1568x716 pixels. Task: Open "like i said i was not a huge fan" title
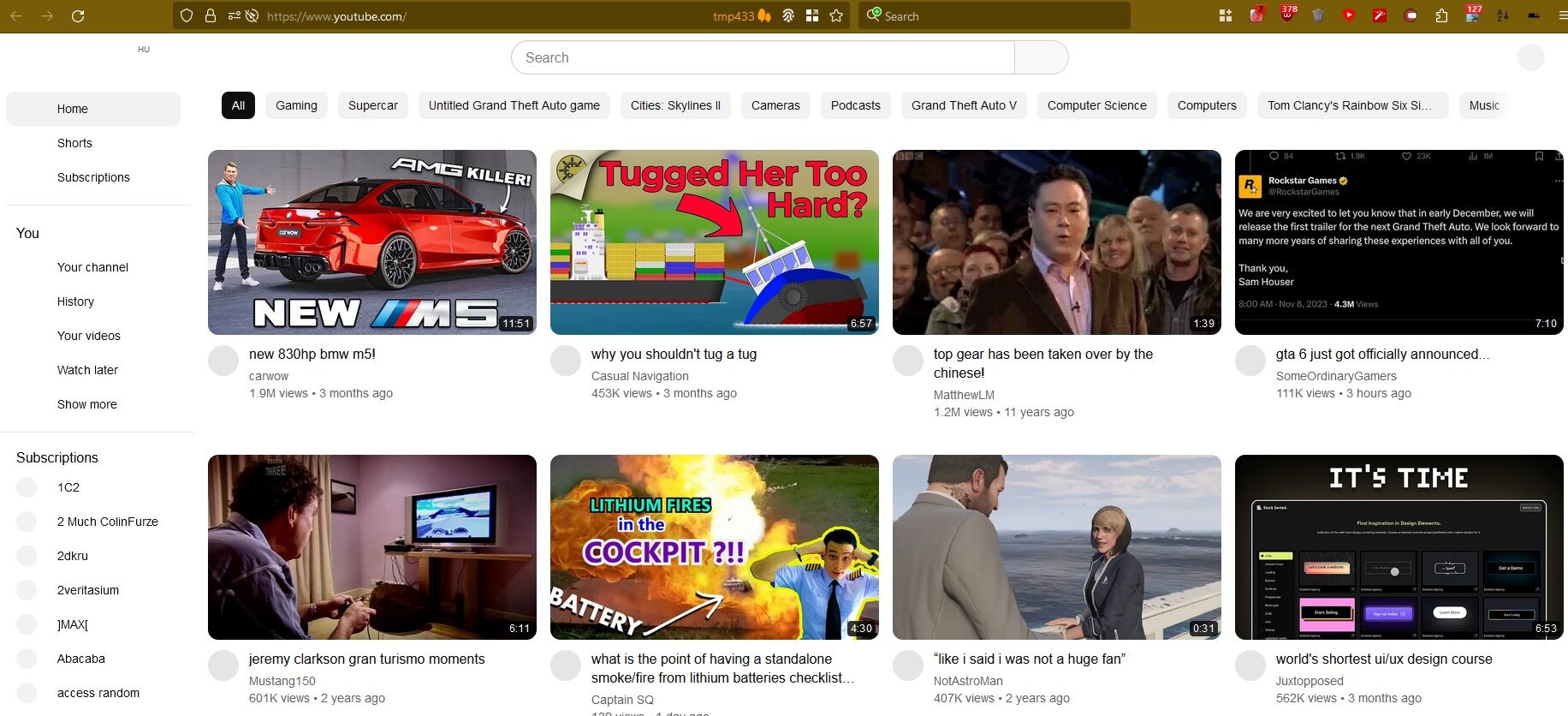(x=1030, y=659)
